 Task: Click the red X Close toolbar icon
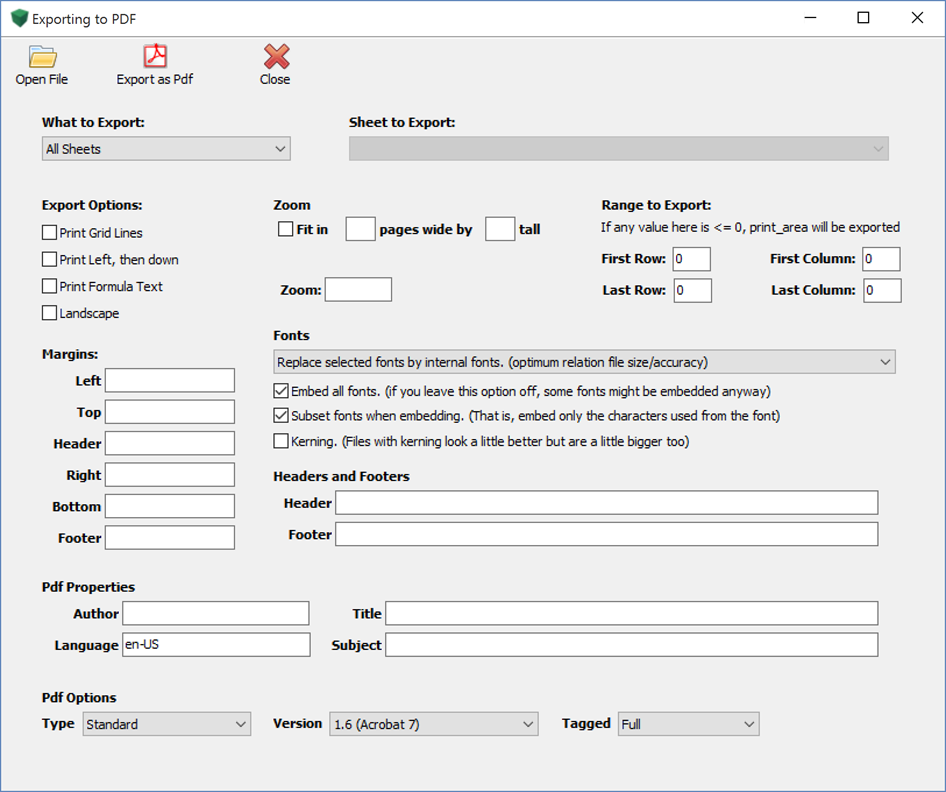276,57
